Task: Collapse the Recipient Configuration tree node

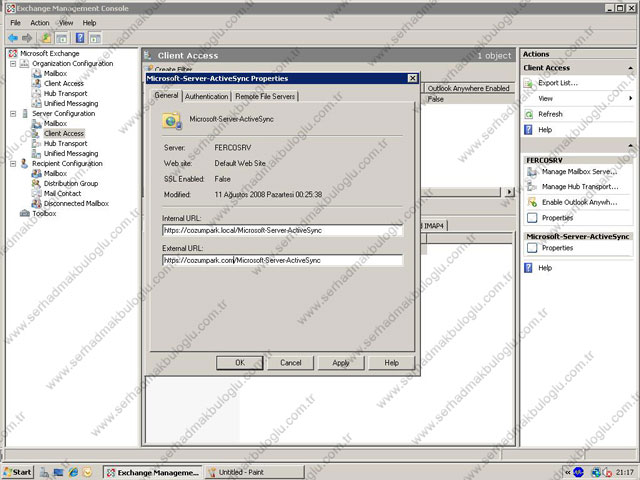Action: pyautogui.click(x=13, y=164)
